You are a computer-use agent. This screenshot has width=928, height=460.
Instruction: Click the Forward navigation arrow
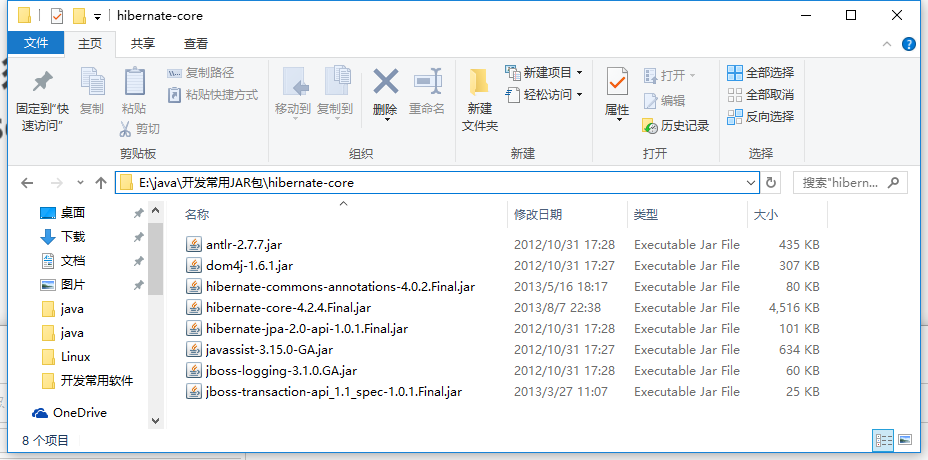[x=56, y=183]
